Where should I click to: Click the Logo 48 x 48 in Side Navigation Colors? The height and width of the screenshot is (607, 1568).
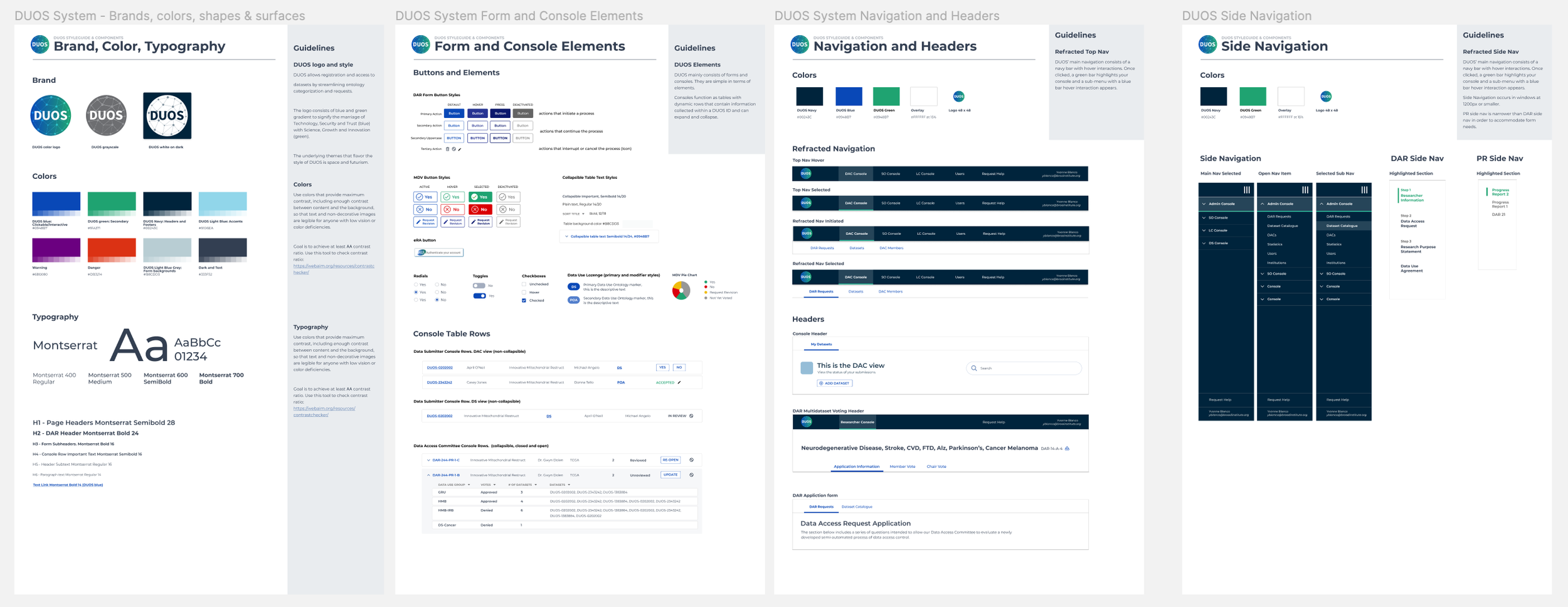(1326, 96)
